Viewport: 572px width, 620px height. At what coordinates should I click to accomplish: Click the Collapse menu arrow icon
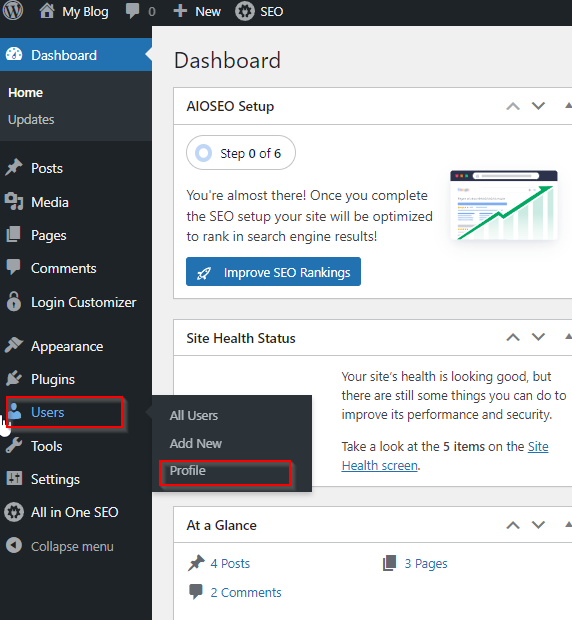pos(14,546)
